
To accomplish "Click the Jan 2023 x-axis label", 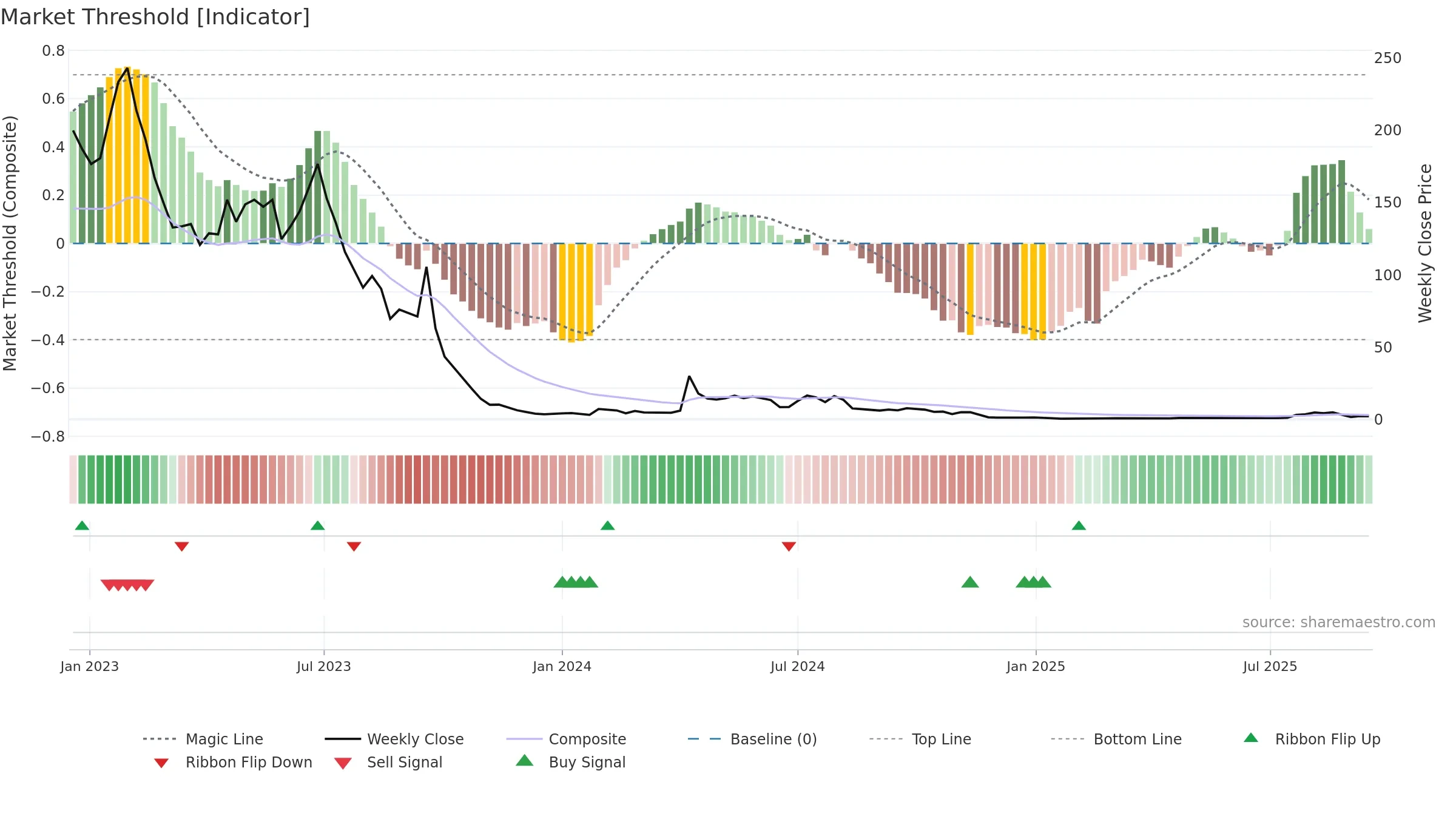I will [90, 666].
